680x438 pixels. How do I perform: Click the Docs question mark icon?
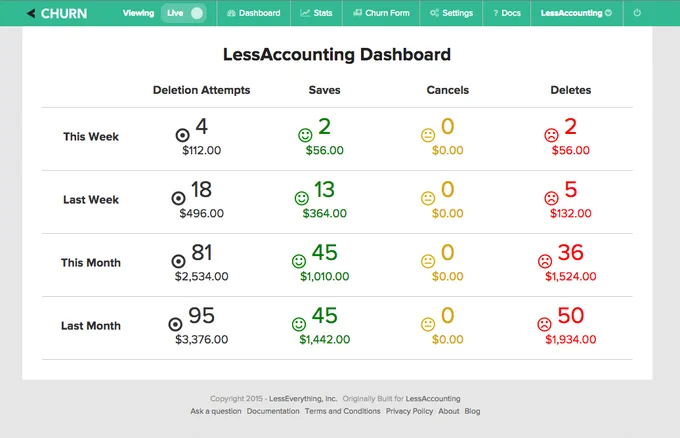[496, 13]
